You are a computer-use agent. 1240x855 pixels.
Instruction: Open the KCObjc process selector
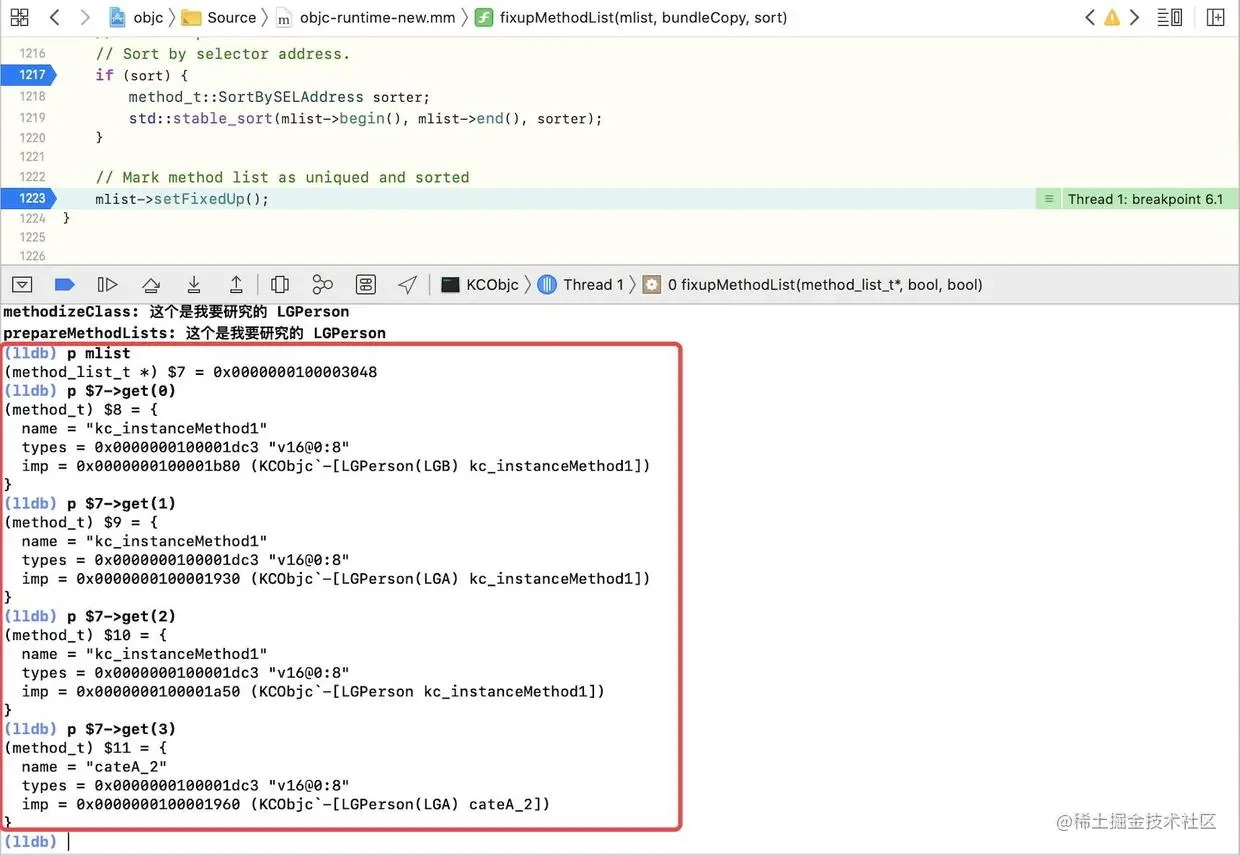492,285
